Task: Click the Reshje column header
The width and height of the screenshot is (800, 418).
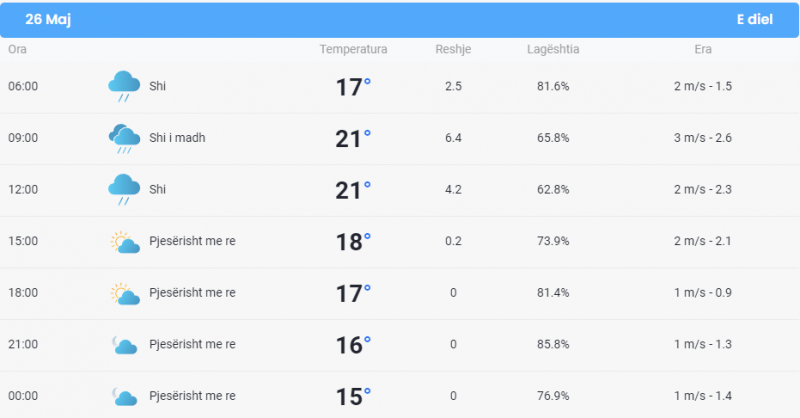Action: pyautogui.click(x=453, y=50)
